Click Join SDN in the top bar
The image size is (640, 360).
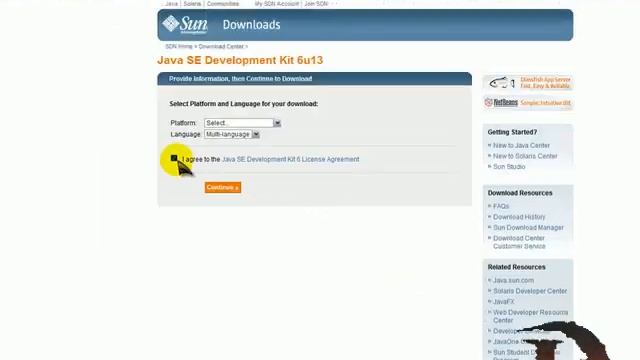tap(316, 4)
